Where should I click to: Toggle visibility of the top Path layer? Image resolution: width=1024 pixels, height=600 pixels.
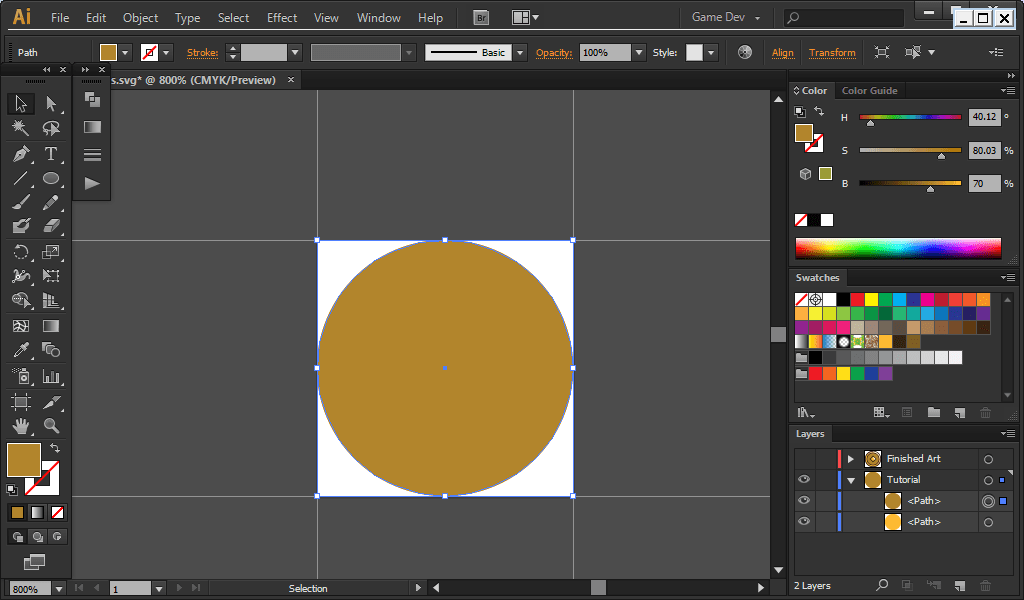pyautogui.click(x=804, y=500)
